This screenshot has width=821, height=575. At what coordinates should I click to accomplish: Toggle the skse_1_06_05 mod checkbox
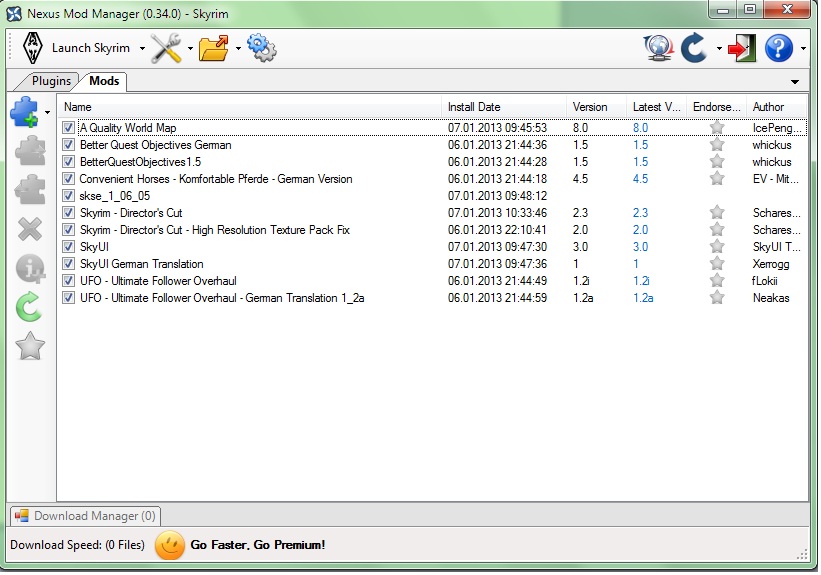tap(68, 196)
